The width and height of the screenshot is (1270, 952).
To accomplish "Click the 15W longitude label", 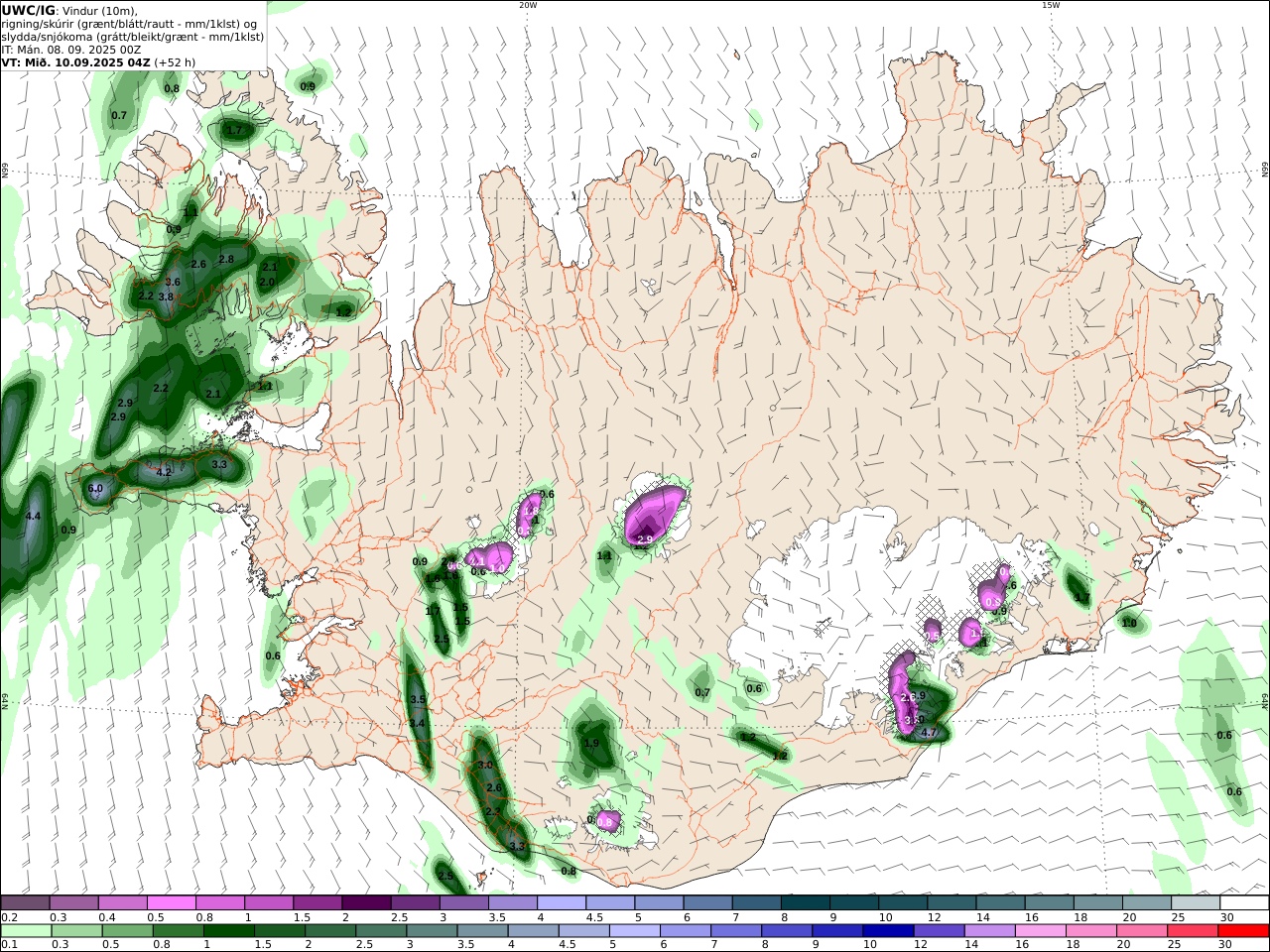I will pos(1051,5).
